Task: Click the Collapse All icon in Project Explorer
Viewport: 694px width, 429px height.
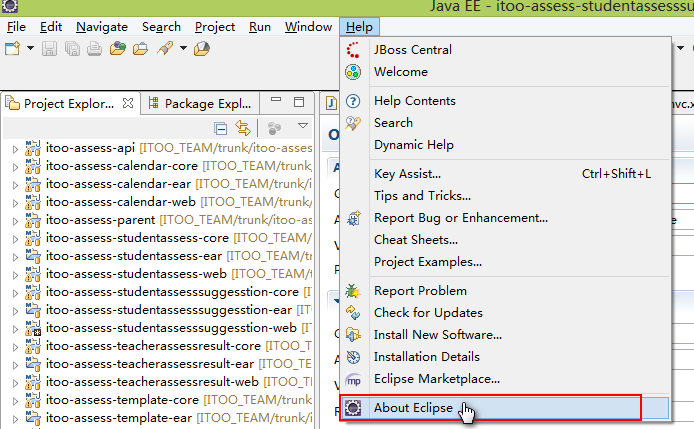Action: (x=220, y=128)
